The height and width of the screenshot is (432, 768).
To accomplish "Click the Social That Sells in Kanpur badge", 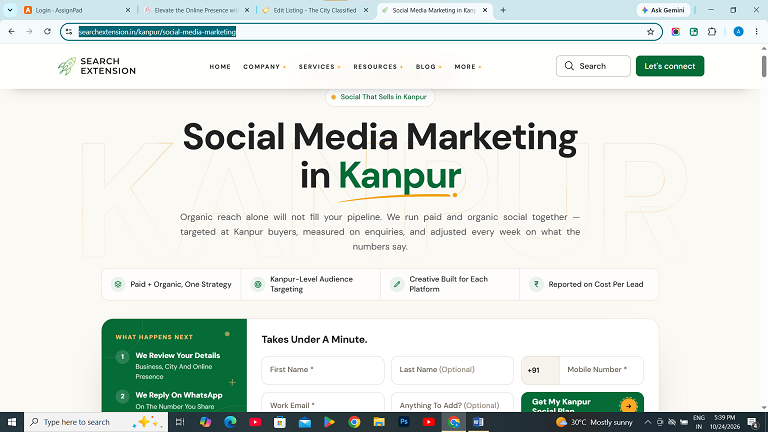I will click(x=380, y=97).
